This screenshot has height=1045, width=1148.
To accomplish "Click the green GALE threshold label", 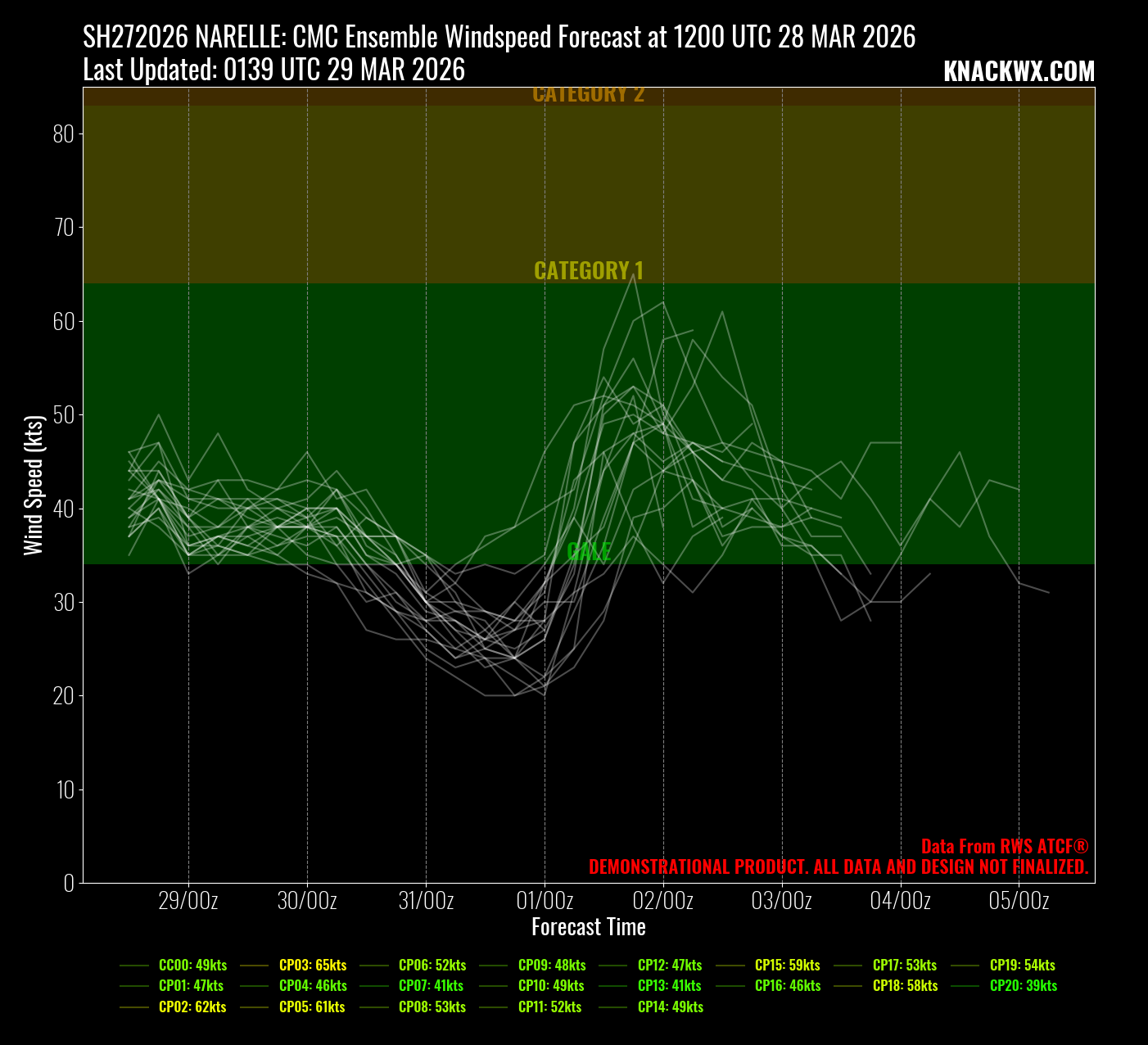I will [x=589, y=551].
